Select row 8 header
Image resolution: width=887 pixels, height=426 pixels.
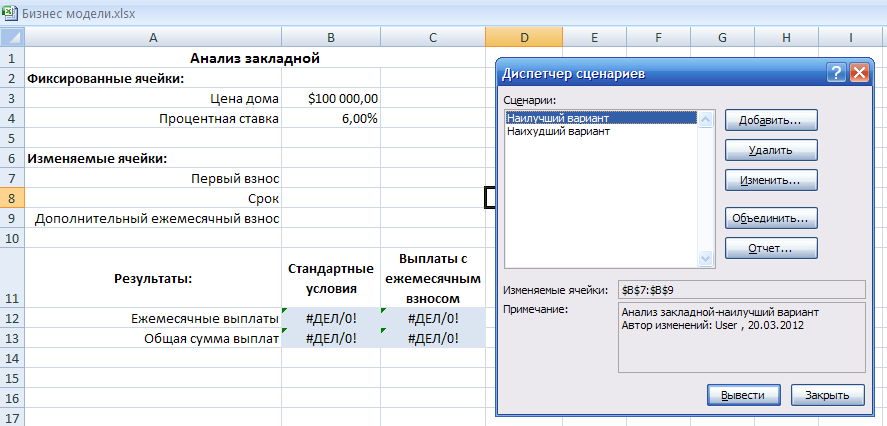coord(12,198)
